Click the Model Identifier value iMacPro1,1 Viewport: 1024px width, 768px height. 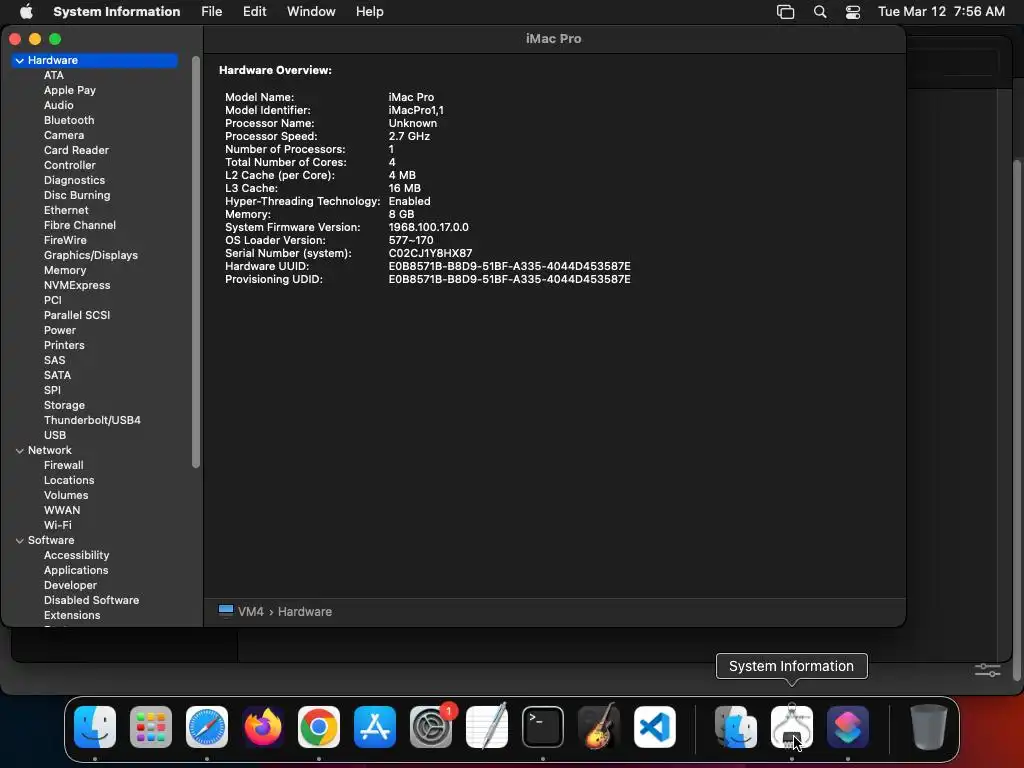pos(416,110)
